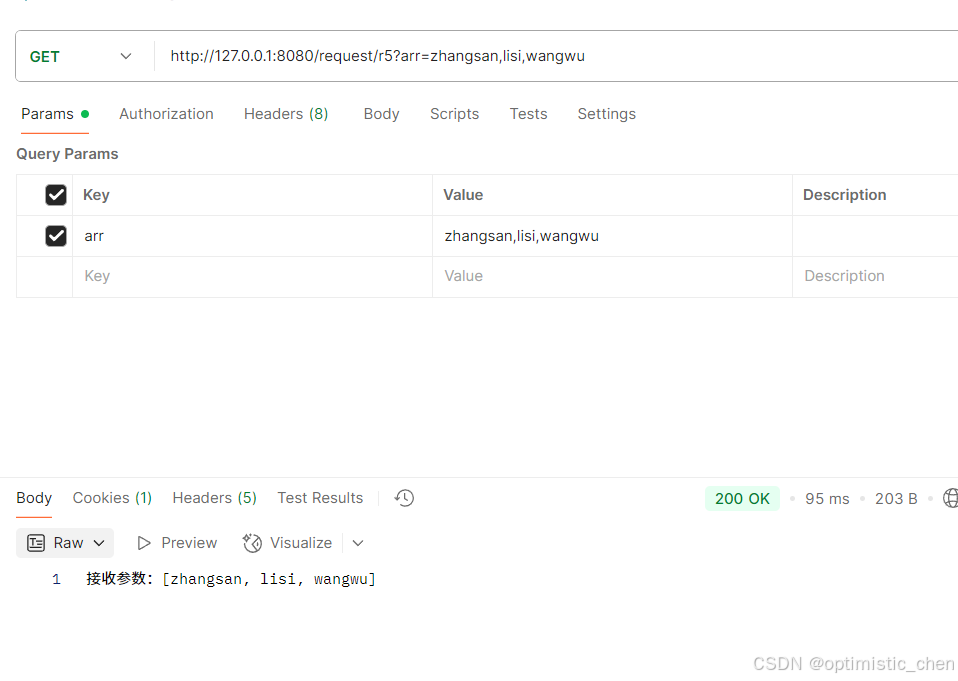
Task: Open the Raw format dropdown
Action: 65,543
